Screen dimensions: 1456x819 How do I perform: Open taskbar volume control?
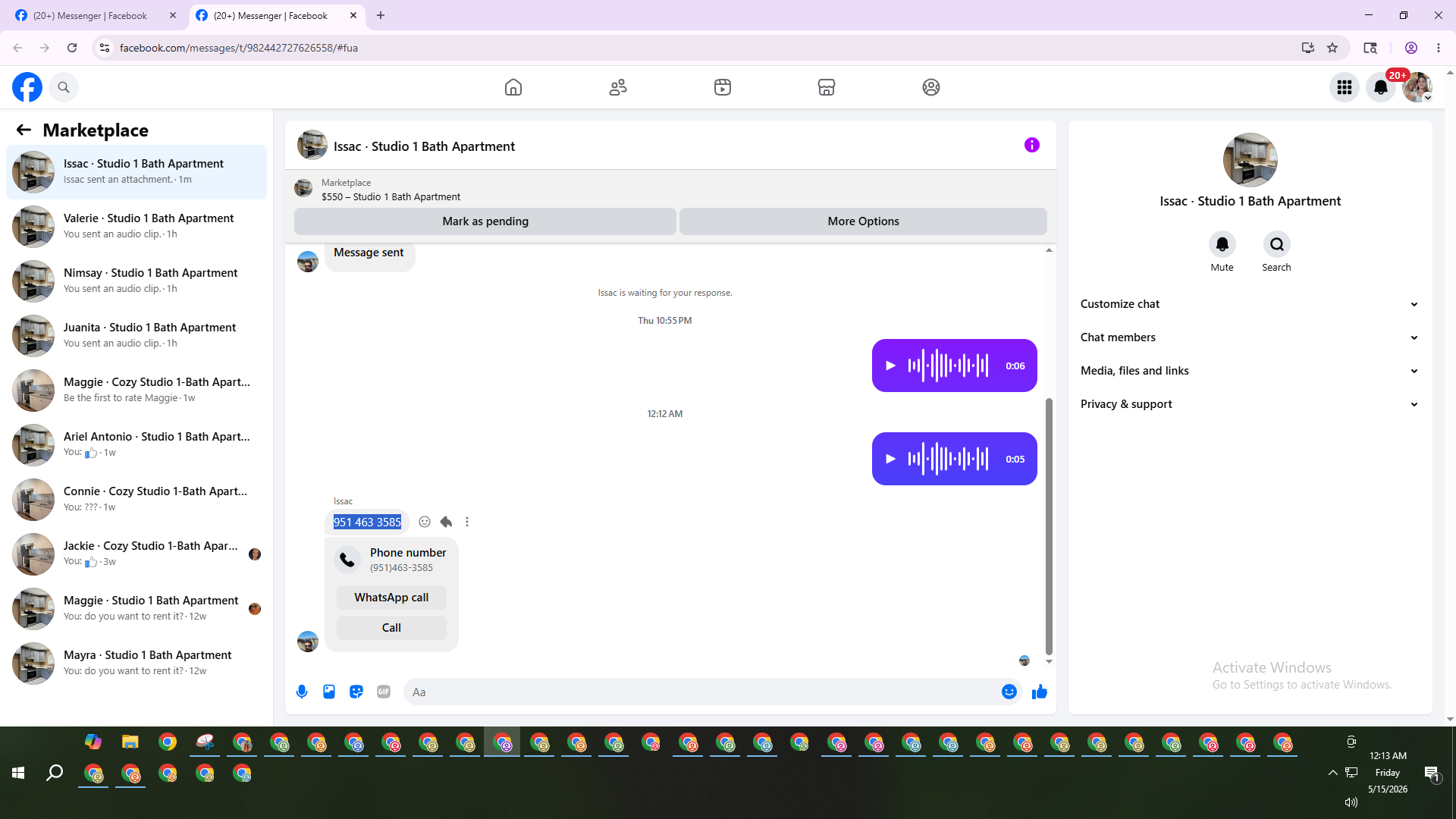(x=1351, y=802)
